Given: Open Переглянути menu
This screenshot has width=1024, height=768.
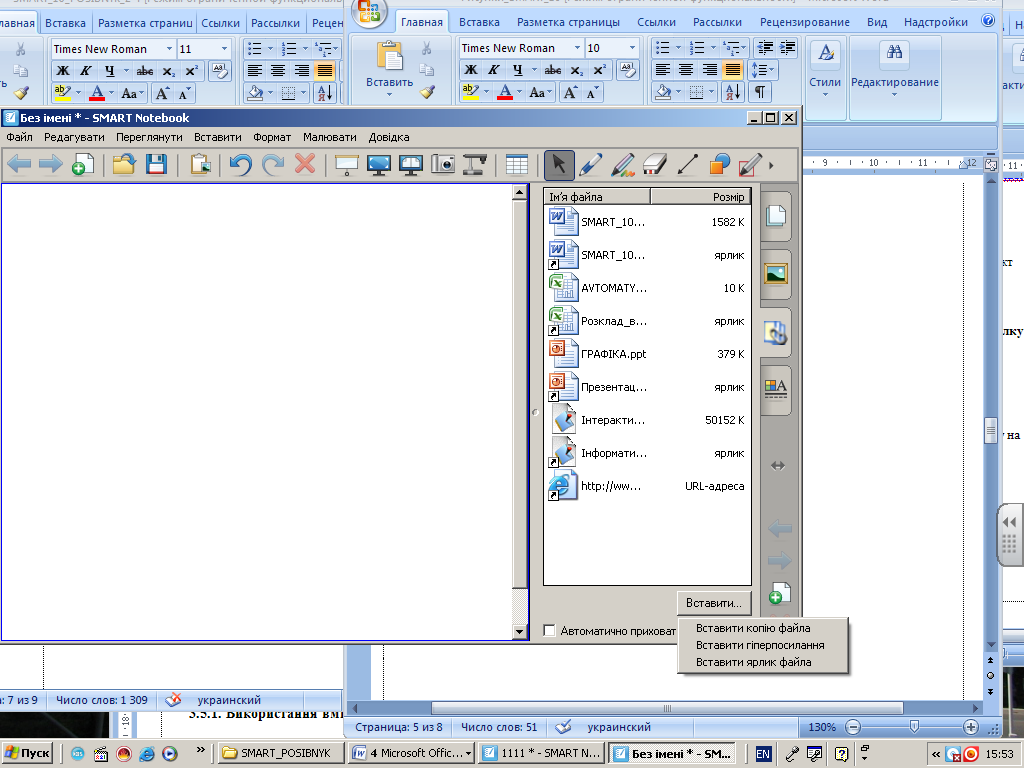Looking at the screenshot, I should (149, 137).
